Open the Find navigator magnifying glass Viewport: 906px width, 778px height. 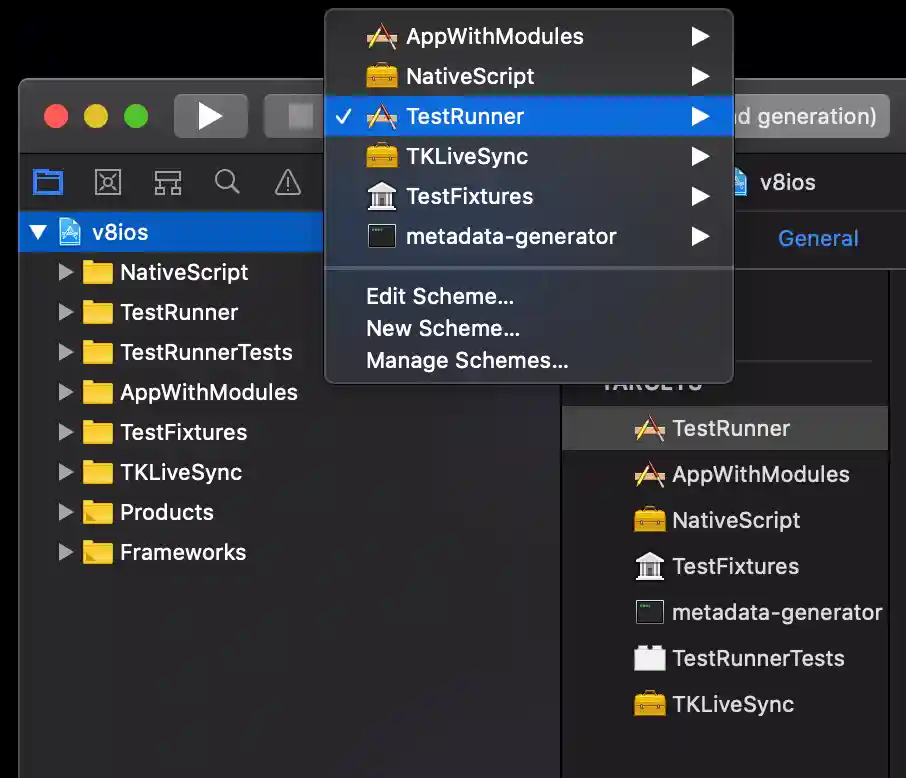pos(227,182)
